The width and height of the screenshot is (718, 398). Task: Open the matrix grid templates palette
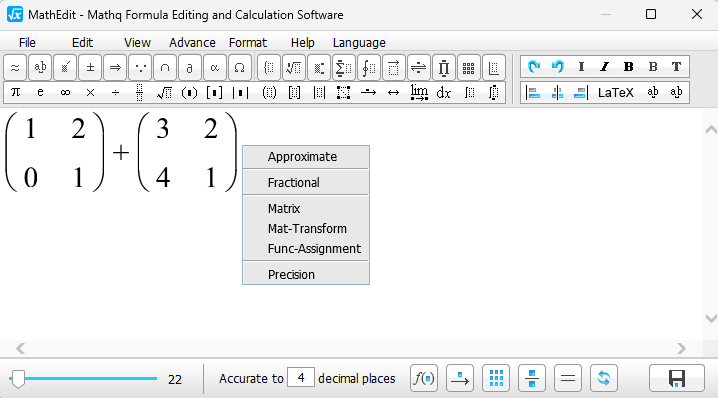468,68
